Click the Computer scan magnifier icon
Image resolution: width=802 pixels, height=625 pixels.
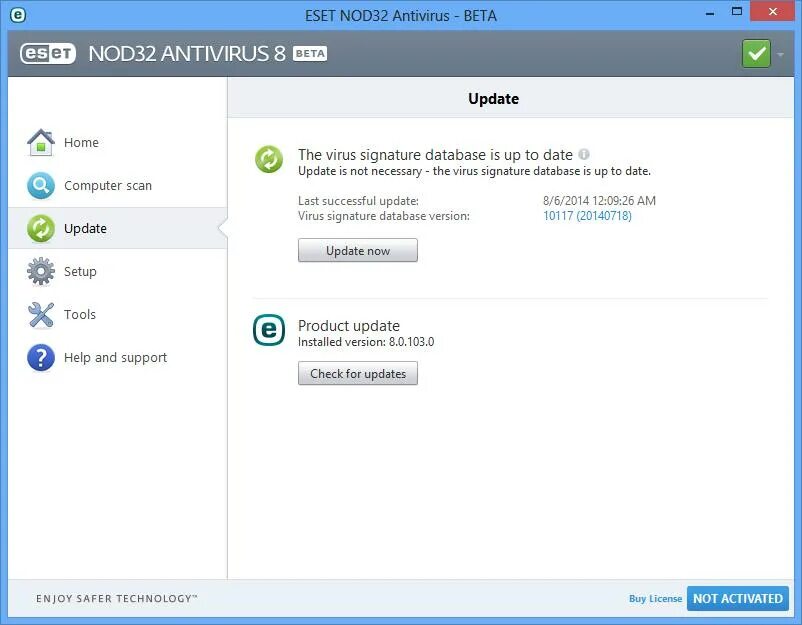(41, 185)
